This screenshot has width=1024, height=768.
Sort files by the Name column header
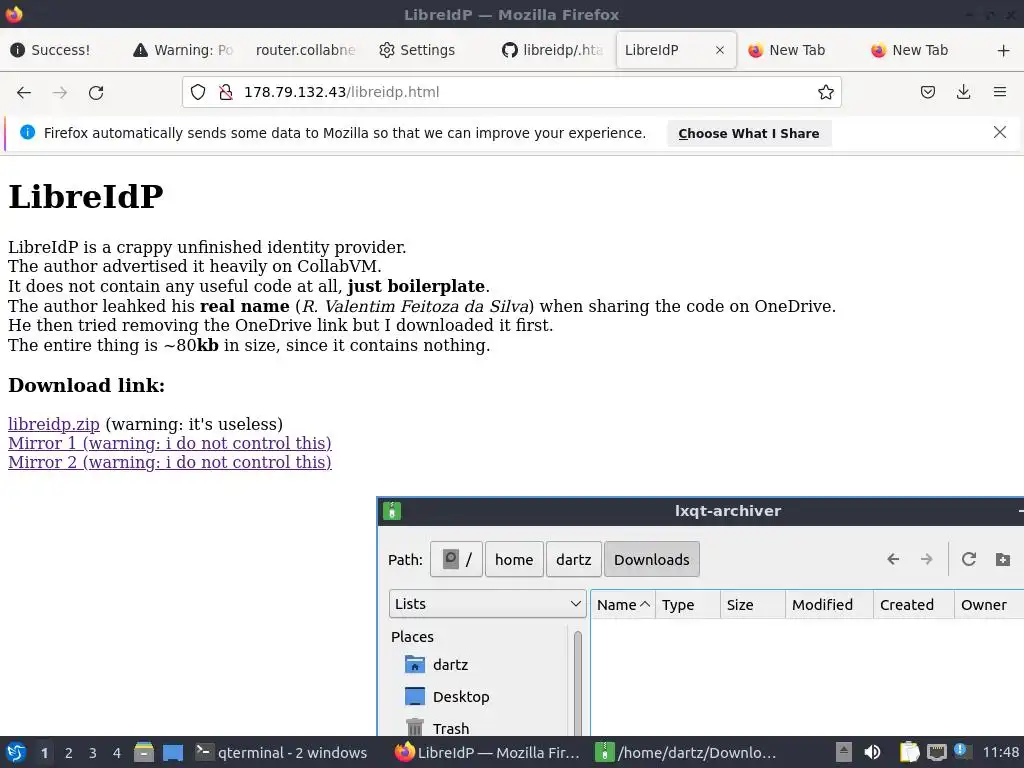tap(622, 605)
